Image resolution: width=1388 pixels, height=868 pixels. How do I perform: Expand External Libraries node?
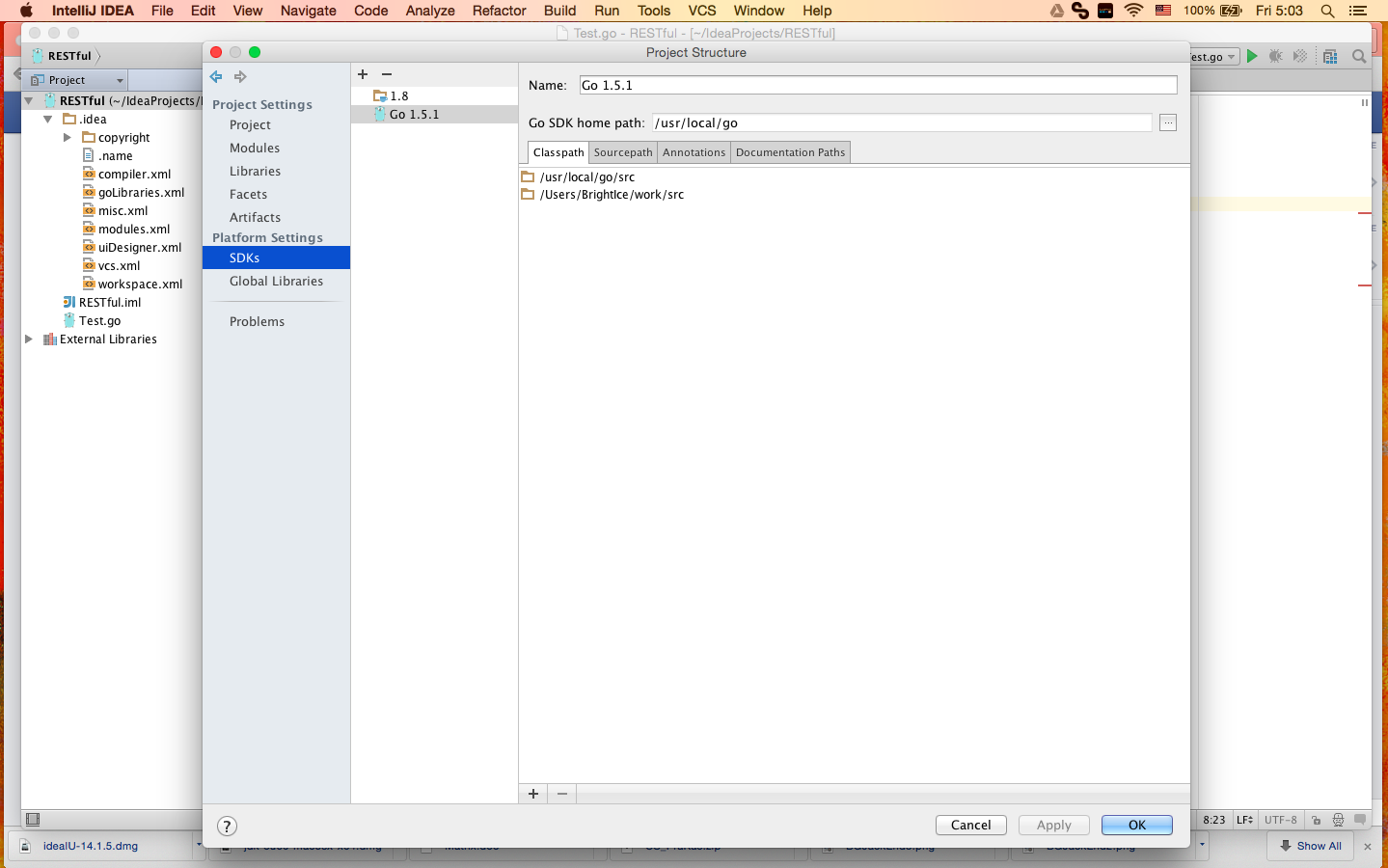(x=29, y=339)
